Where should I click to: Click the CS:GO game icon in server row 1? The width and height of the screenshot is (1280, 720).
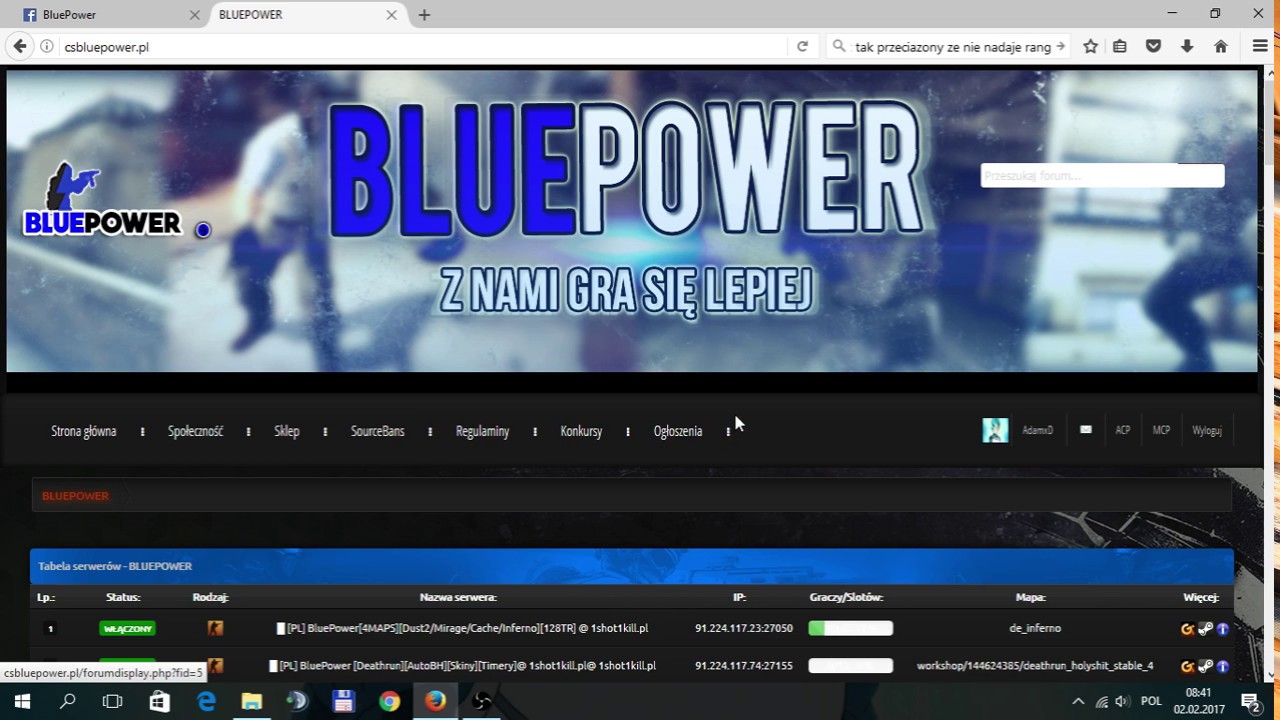215,628
